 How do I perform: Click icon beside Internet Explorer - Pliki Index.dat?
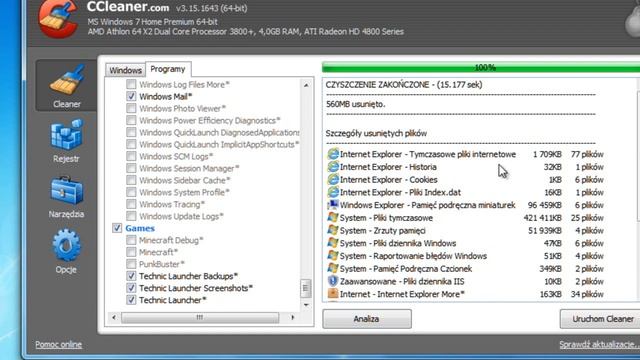click(x=333, y=192)
